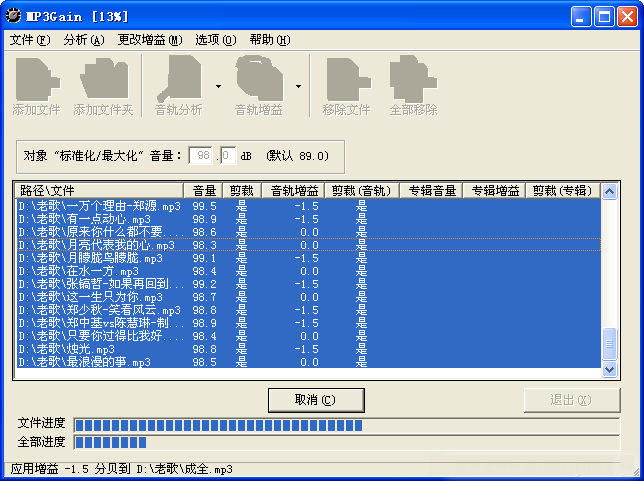Select row D:\老歌\有一点动心.mp3
The image size is (644, 481).
click(308, 219)
